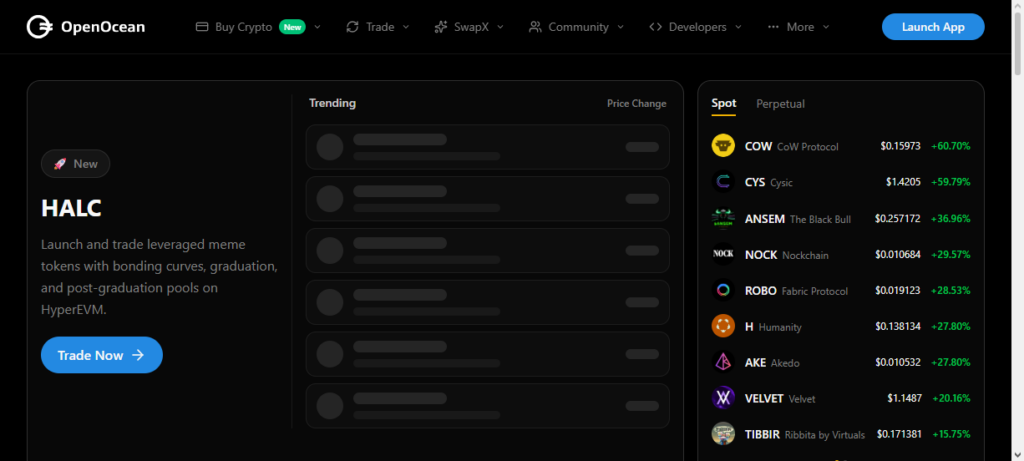1024x461 pixels.
Task: Click the Price Change column header
Action: 637,103
